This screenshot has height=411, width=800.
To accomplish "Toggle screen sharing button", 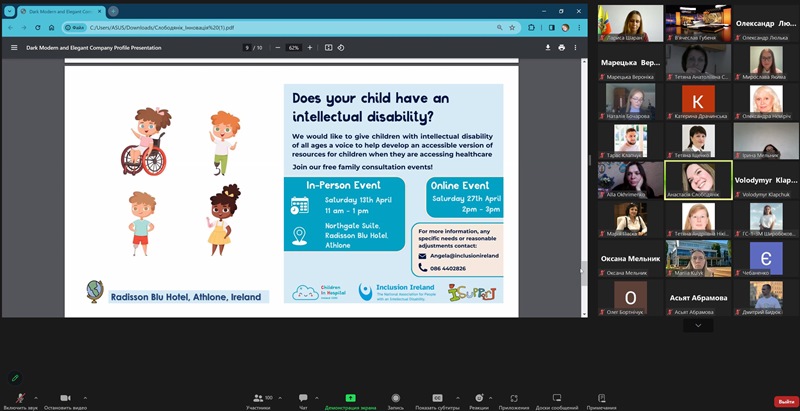I will click(x=350, y=398).
